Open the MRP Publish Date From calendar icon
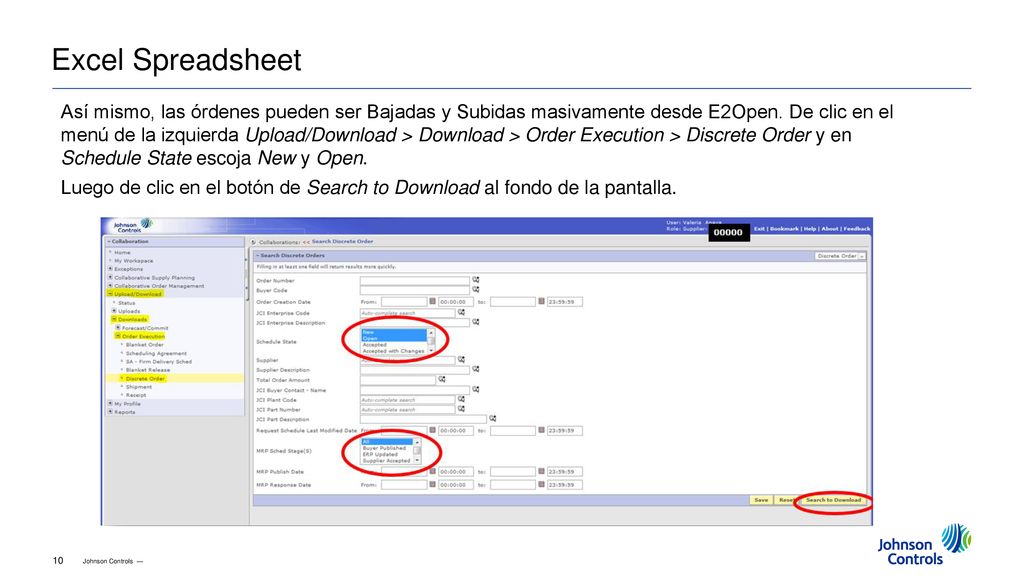 click(x=432, y=471)
